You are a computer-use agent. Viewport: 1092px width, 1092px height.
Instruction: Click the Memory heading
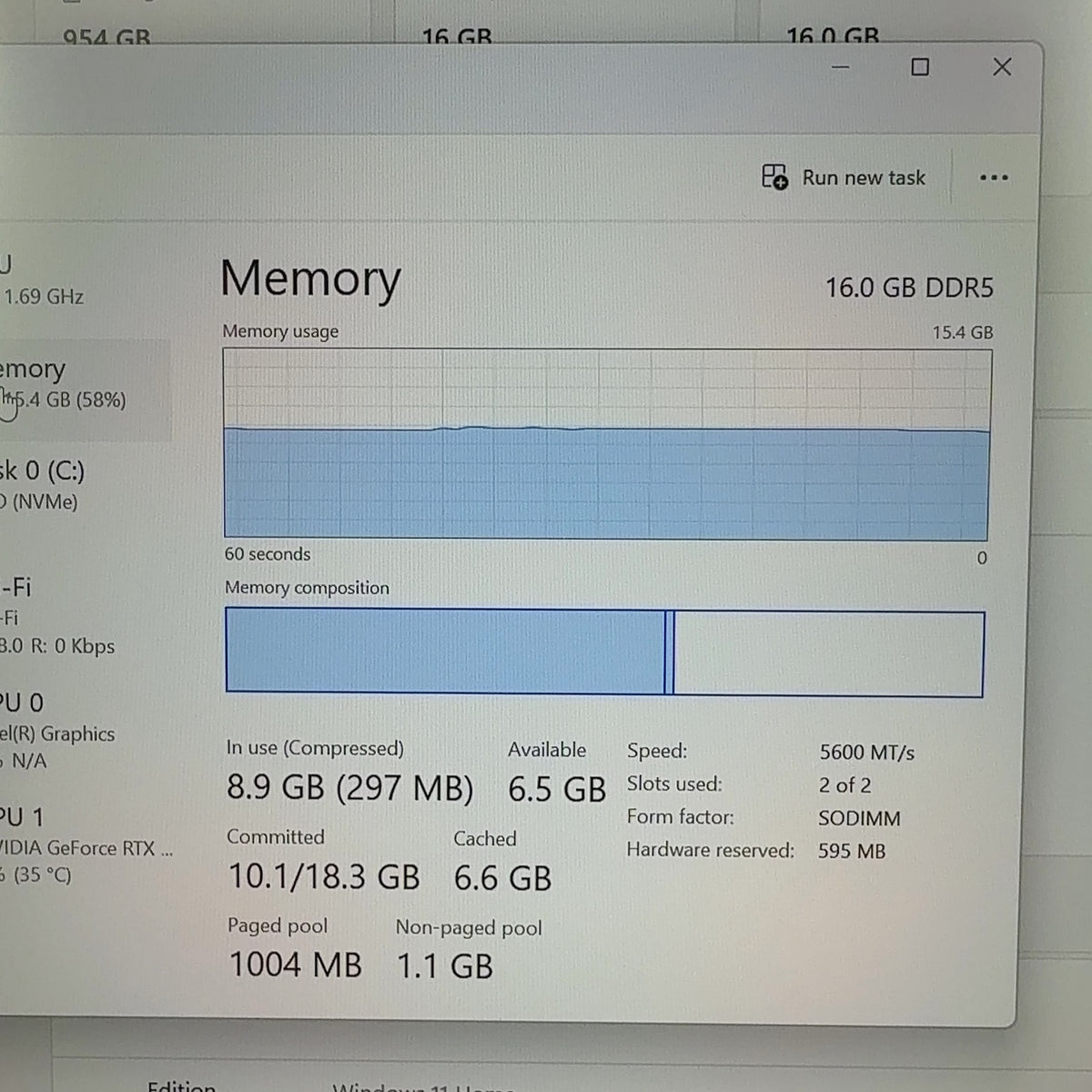310,278
